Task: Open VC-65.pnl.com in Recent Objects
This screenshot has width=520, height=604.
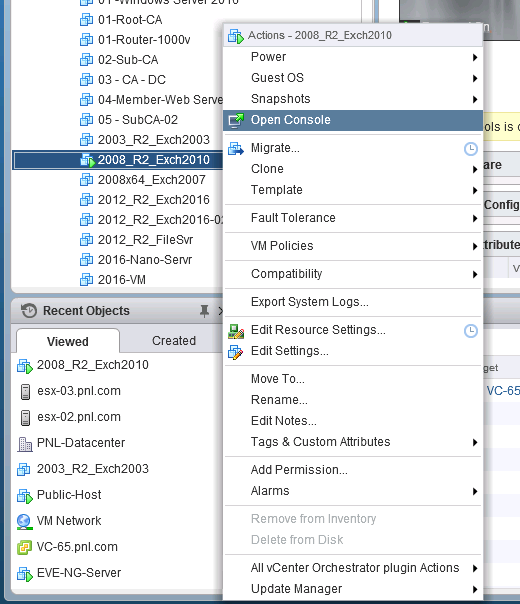Action: click(77, 547)
